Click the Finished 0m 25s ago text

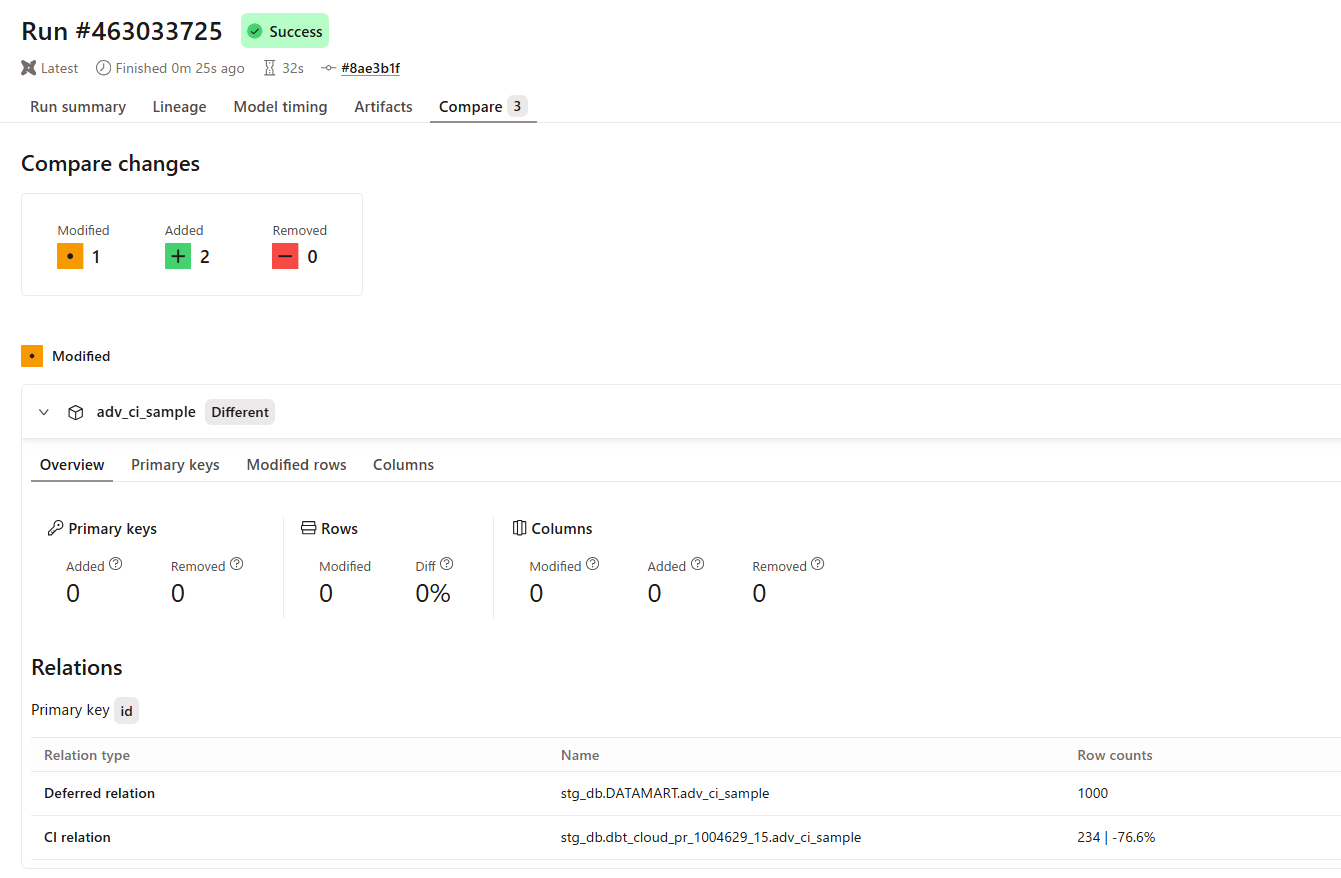click(180, 68)
